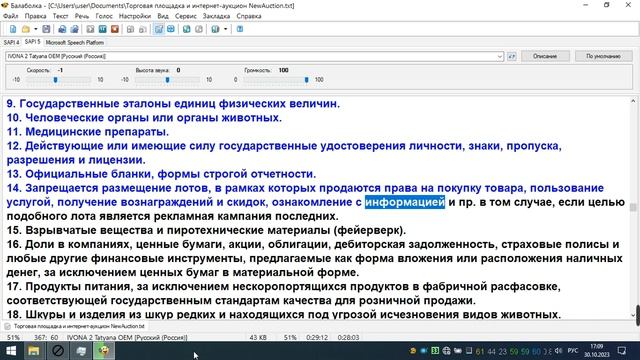Open the Правка menu
The image size is (640, 360).
(35, 16)
